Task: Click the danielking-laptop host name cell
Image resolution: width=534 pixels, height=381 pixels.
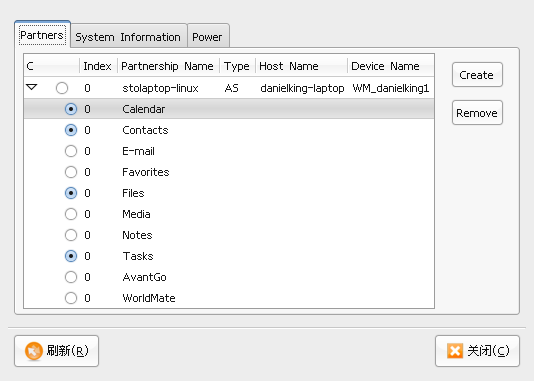Action: pyautogui.click(x=302, y=88)
